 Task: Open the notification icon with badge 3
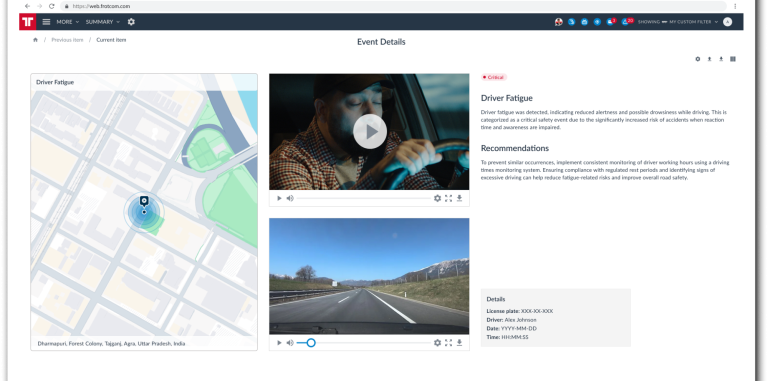click(x=610, y=22)
